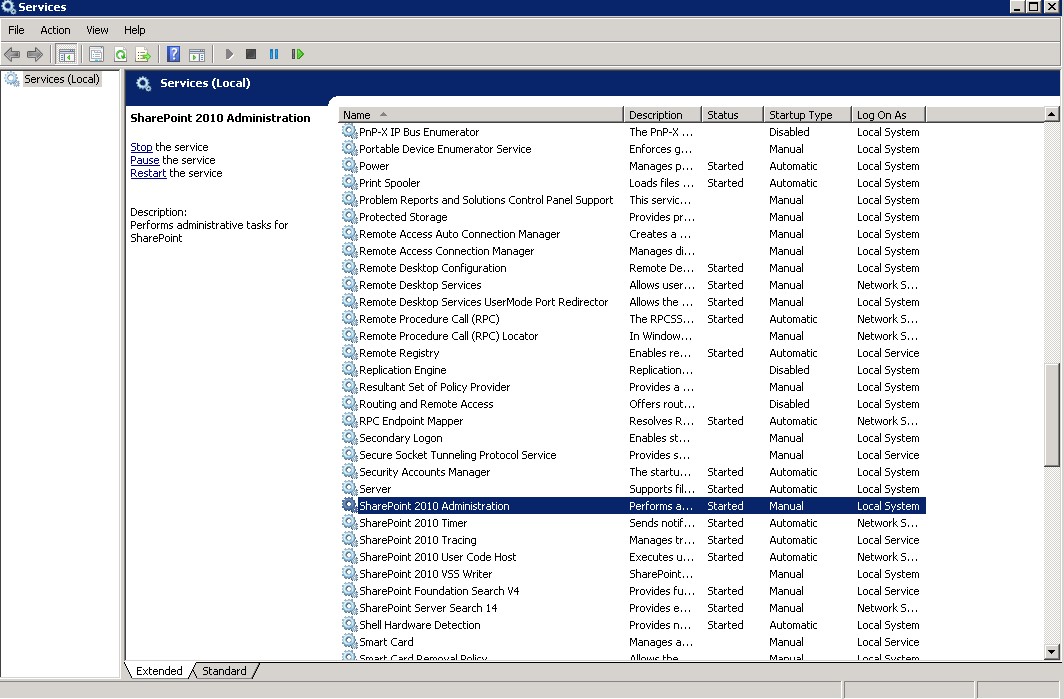Toggle Show/Hide Console Tree icon
Viewport: 1064px width, 699px height.
point(66,54)
